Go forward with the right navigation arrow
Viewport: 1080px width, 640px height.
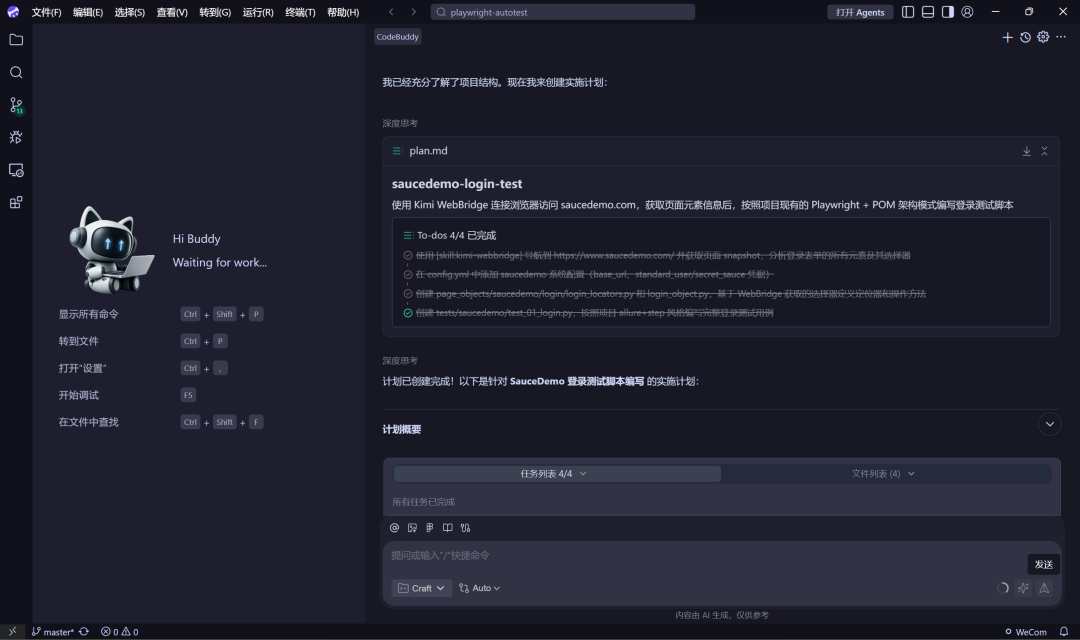pos(413,12)
